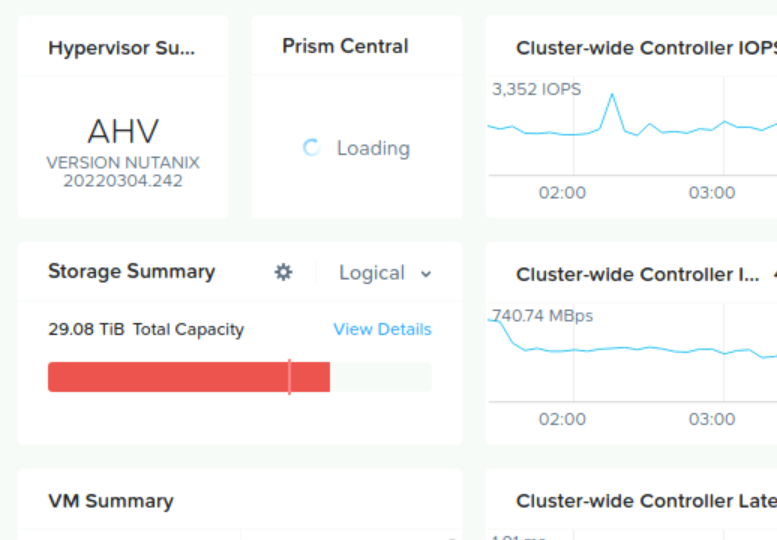Viewport: 777px width, 540px height.
Task: Click 02:00 on the bandwidth chart axis
Action: coord(562,419)
